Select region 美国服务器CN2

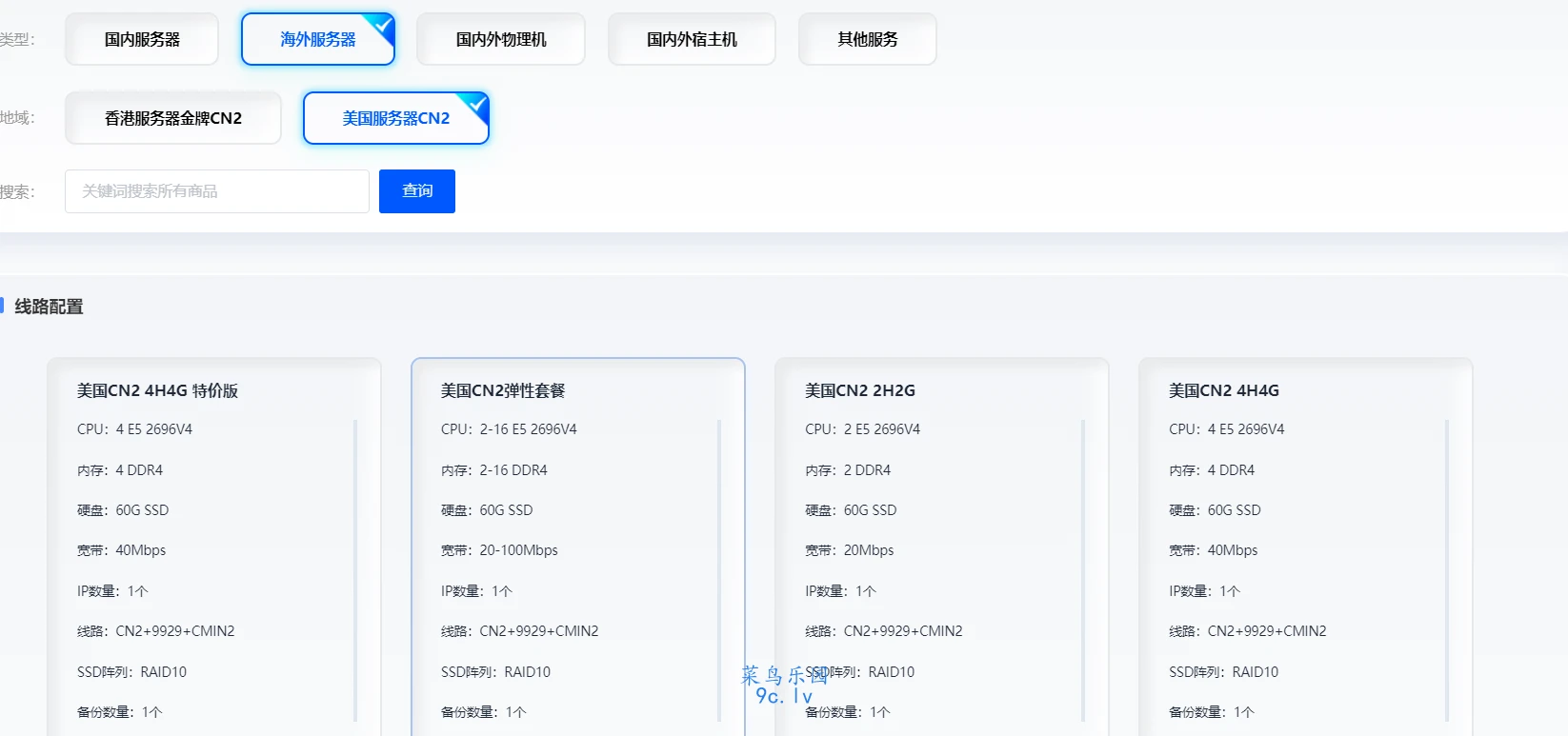point(395,118)
